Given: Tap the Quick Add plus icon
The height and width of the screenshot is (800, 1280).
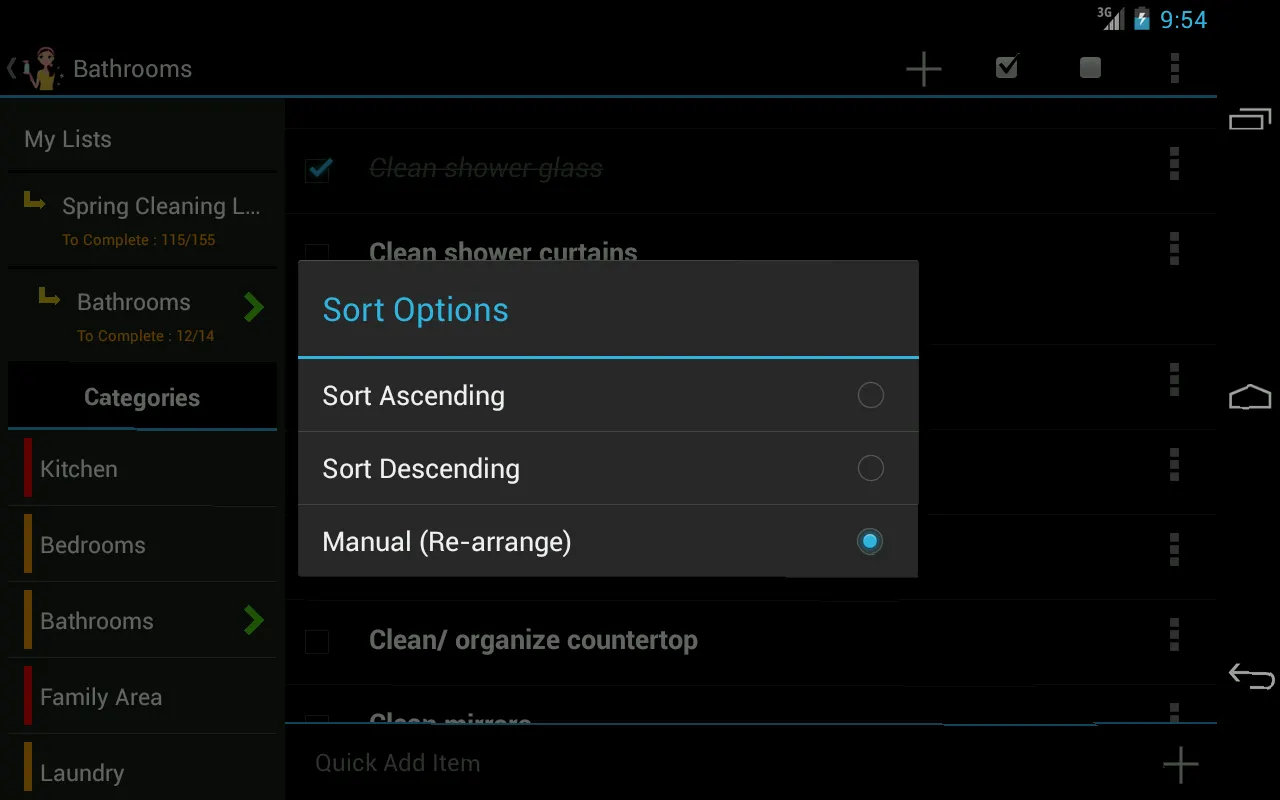Looking at the screenshot, I should [1180, 764].
